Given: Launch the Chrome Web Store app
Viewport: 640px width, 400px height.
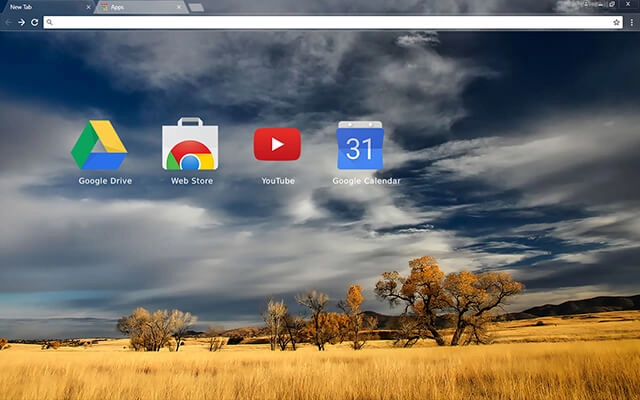Looking at the screenshot, I should coord(190,144).
